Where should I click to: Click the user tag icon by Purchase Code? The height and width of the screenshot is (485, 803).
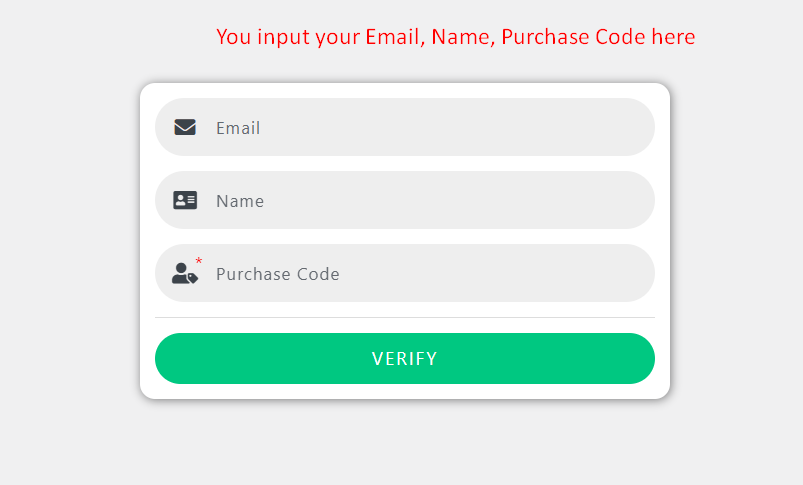[184, 274]
